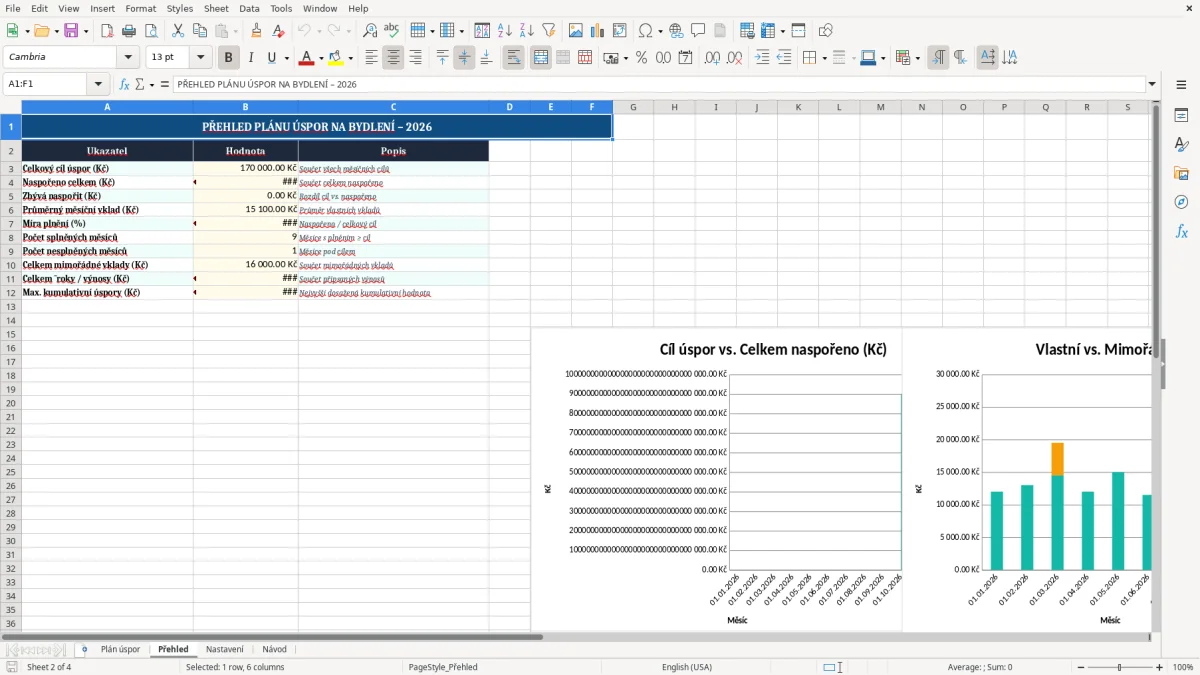Click the formula input line
Image resolution: width=1200 pixels, height=675 pixels.
point(658,84)
